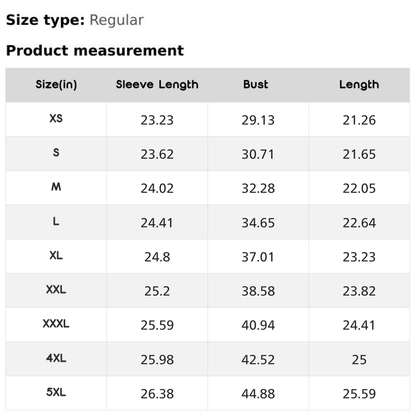This screenshot has width=416, height=416.
Task: Select the 4XL size row label
Action: tap(56, 358)
